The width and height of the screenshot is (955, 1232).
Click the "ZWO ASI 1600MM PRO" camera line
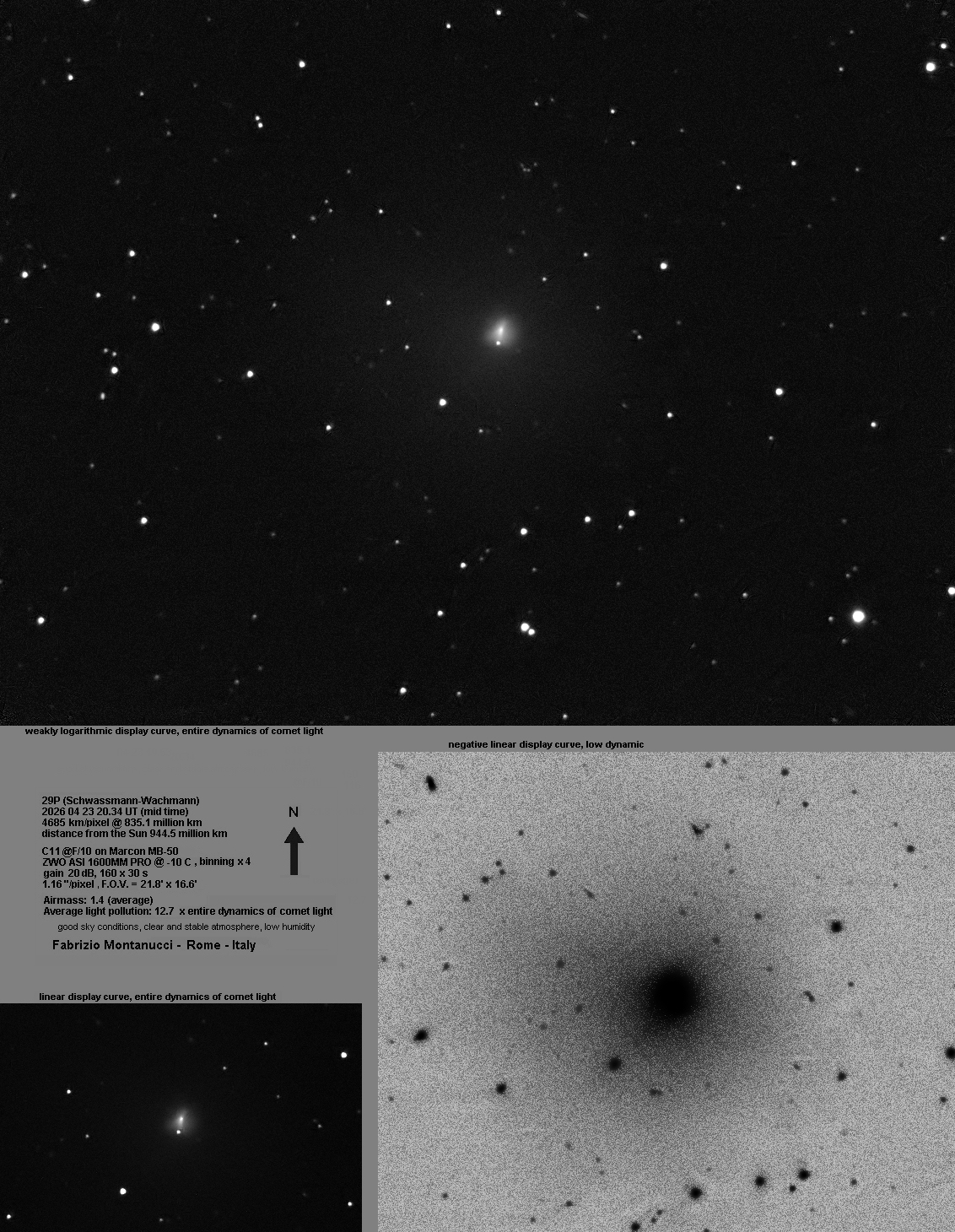click(146, 862)
